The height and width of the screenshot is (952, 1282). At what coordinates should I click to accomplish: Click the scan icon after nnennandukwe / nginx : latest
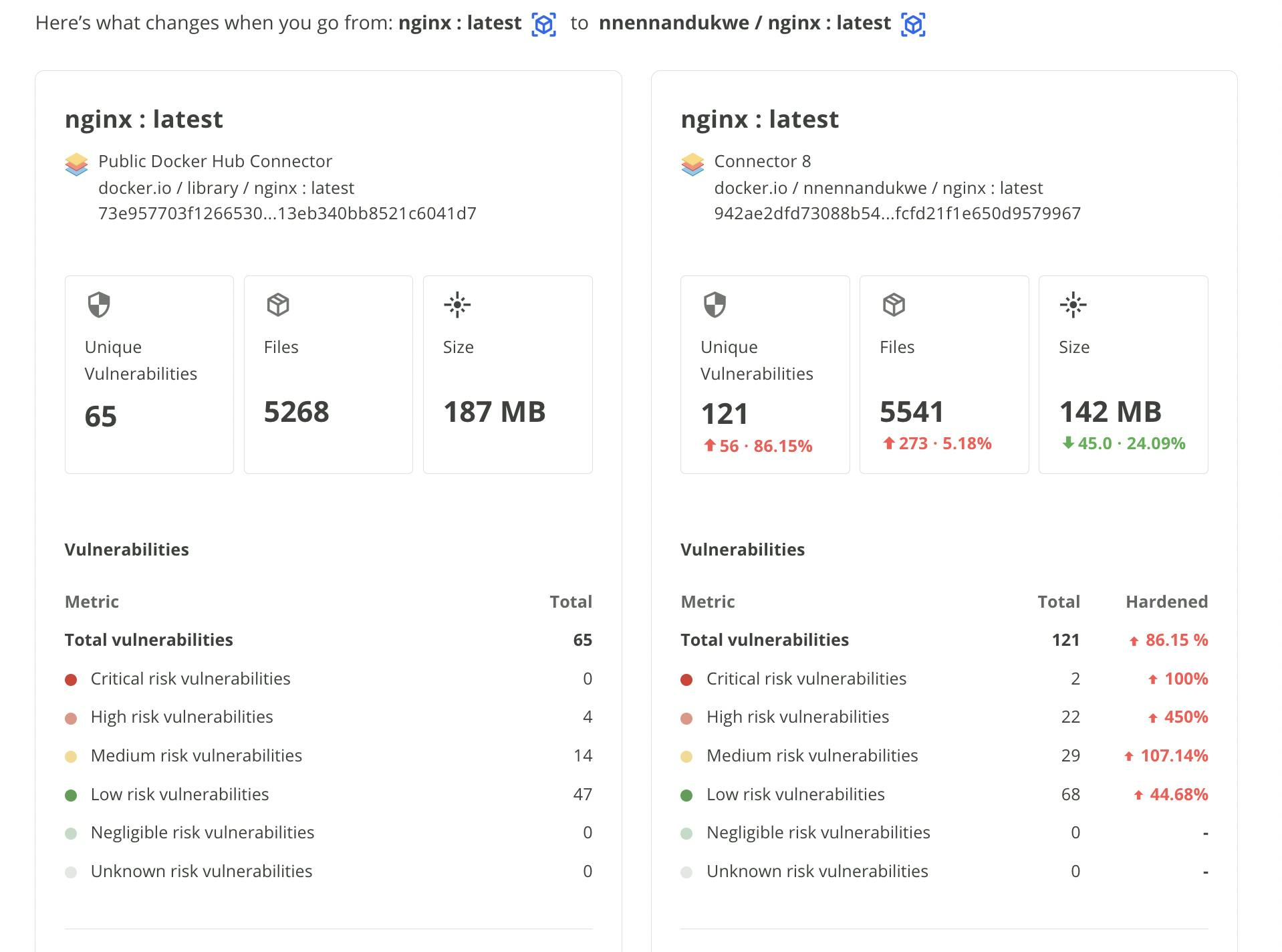pos(913,25)
